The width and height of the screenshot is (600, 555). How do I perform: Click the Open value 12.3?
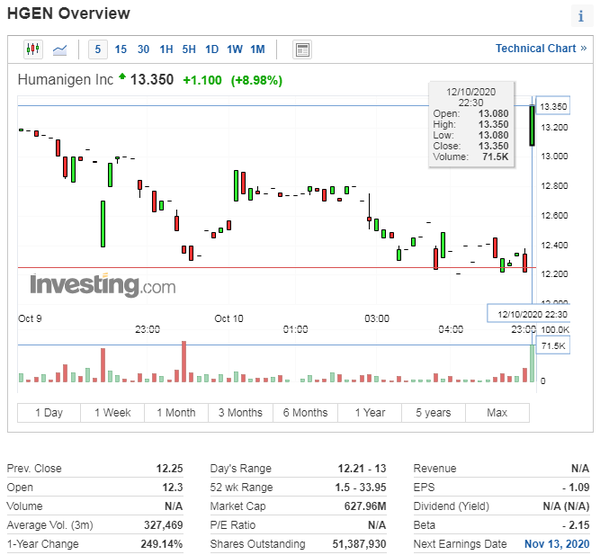[x=173, y=487]
